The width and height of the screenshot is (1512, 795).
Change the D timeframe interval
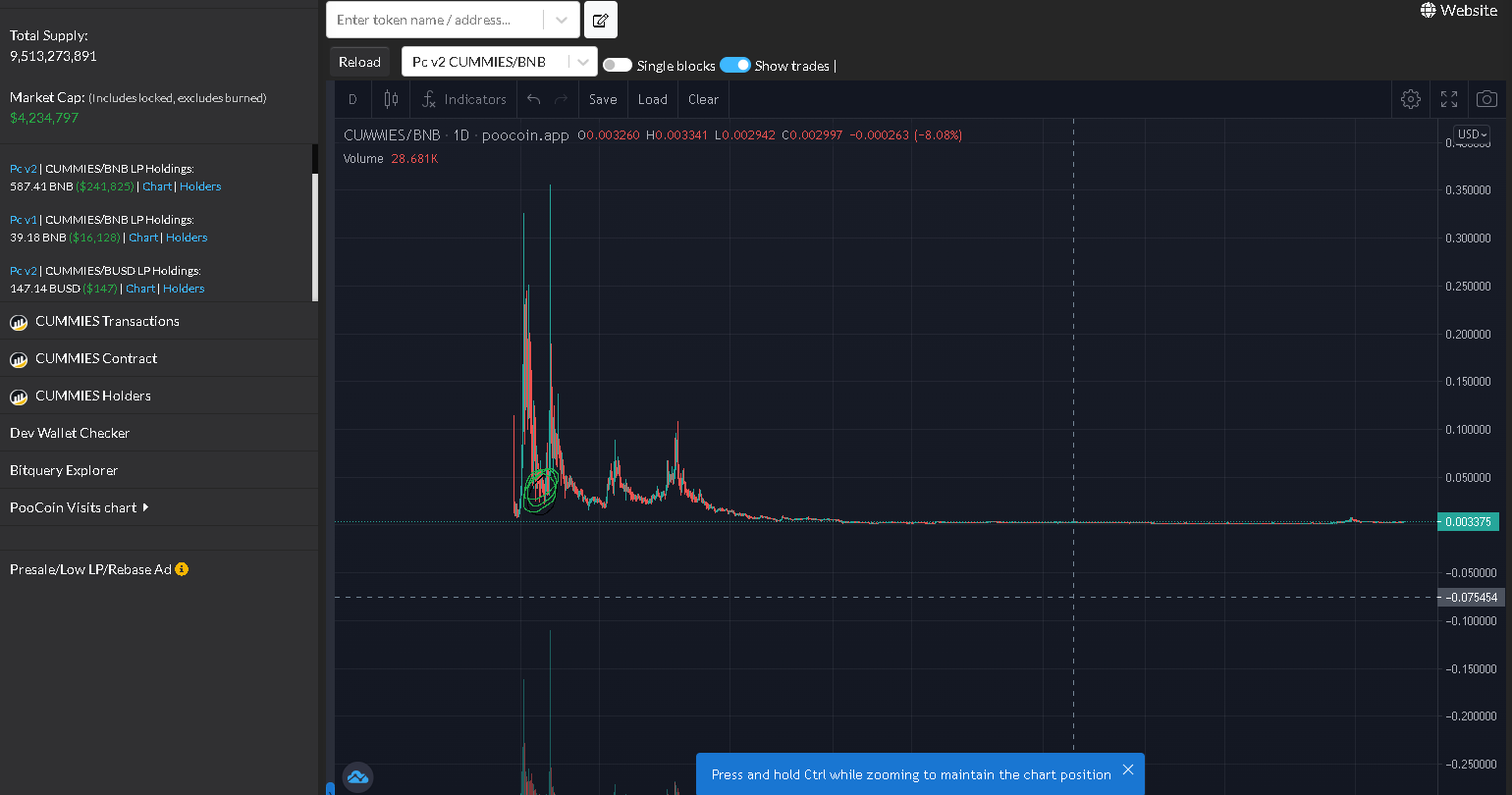point(353,99)
